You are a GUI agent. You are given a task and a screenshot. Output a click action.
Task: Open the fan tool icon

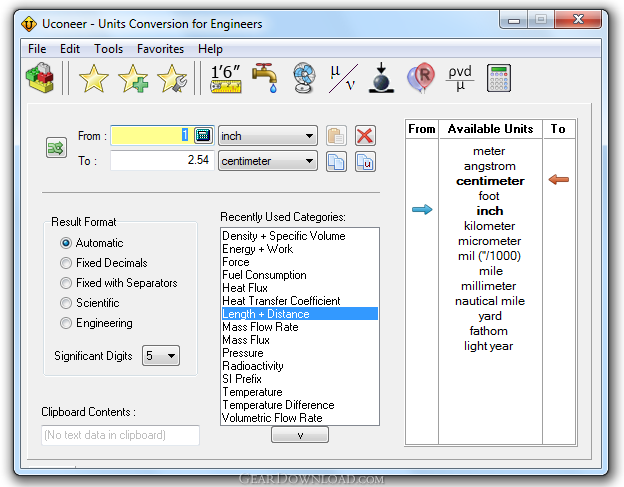pyautogui.click(x=304, y=78)
